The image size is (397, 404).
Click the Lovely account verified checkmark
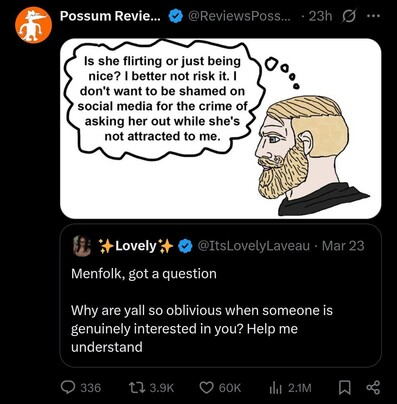(185, 246)
